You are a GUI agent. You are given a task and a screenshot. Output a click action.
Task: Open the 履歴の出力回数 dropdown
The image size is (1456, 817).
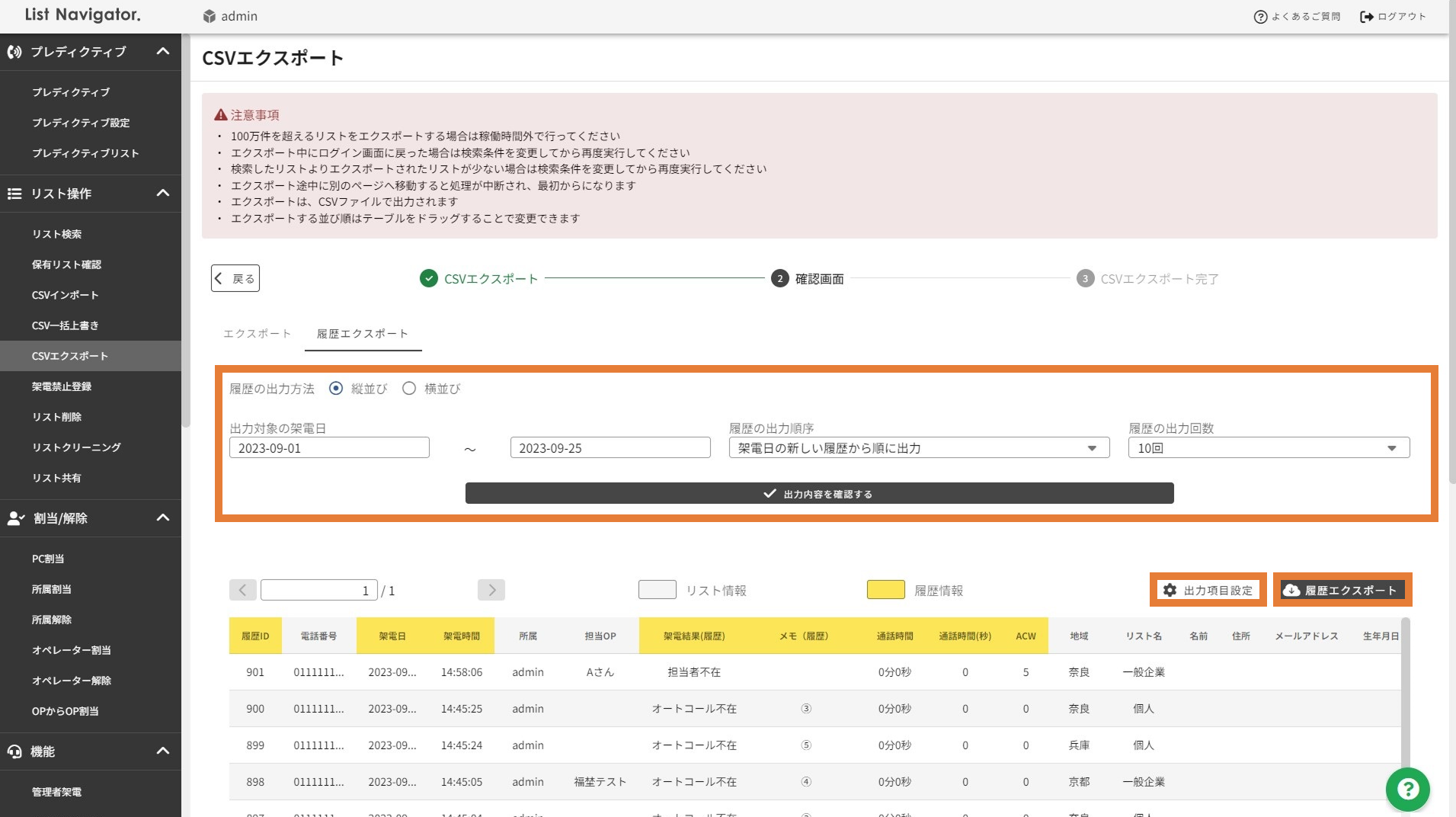pyautogui.click(x=1268, y=448)
